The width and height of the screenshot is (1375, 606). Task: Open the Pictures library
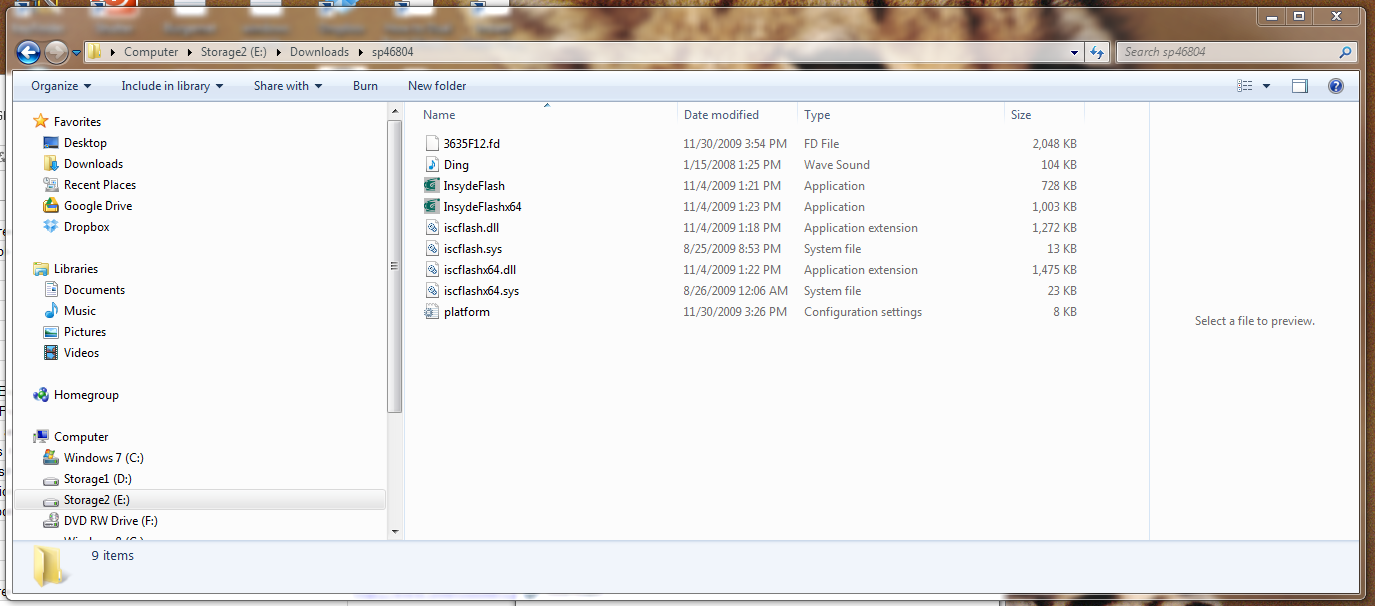[x=84, y=332]
